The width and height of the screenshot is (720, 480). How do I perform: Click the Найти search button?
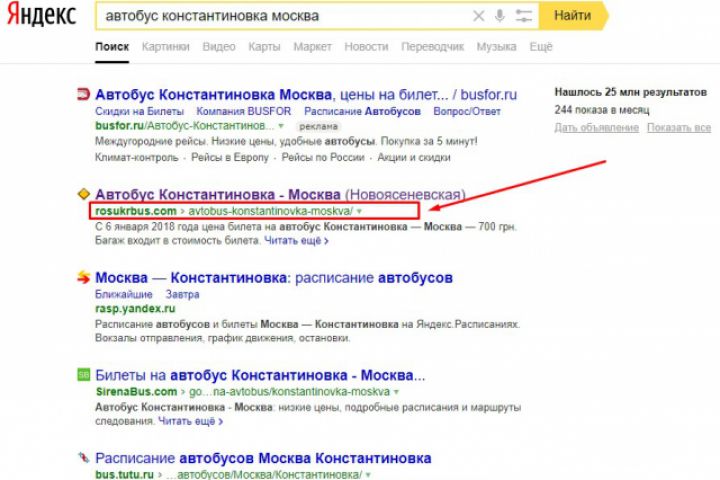pyautogui.click(x=573, y=16)
